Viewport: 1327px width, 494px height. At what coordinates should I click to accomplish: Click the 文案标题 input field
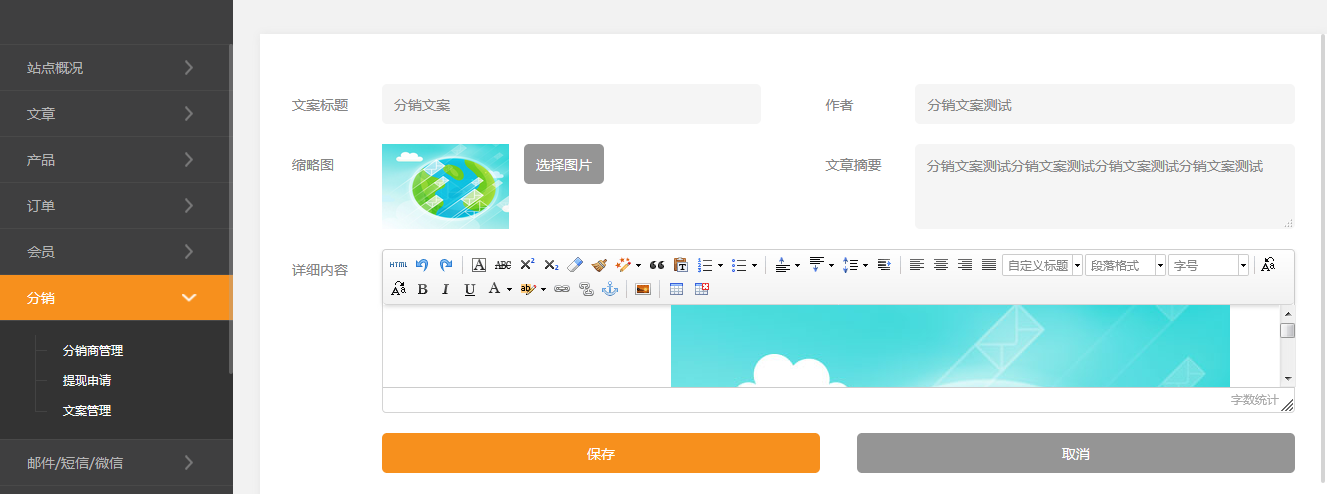click(x=571, y=104)
